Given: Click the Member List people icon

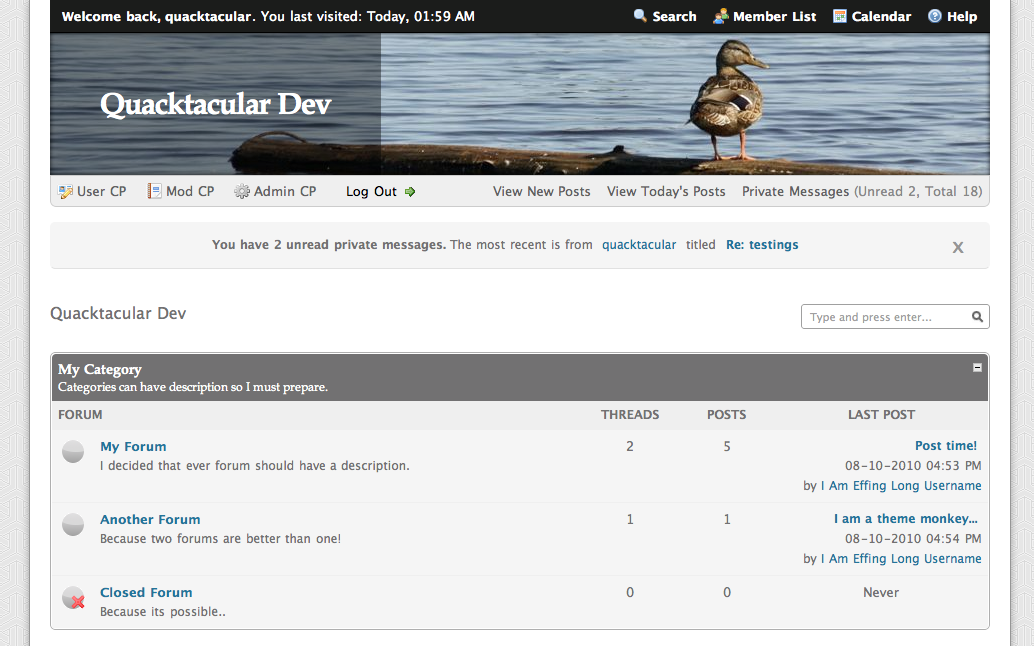Looking at the screenshot, I should (x=720, y=16).
